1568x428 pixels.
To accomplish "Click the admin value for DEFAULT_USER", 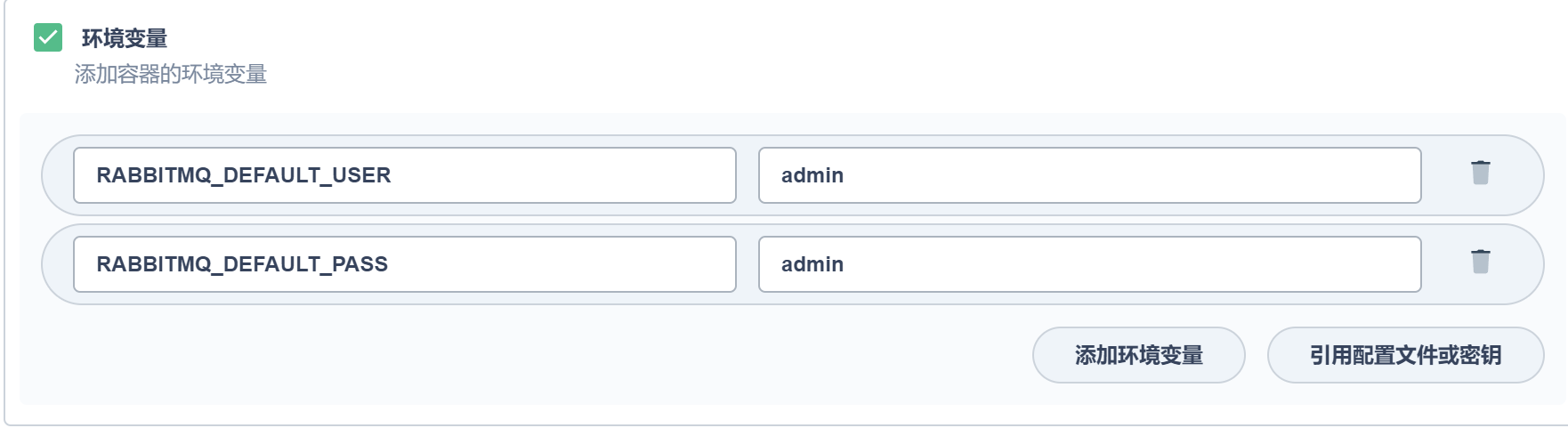I will (812, 175).
